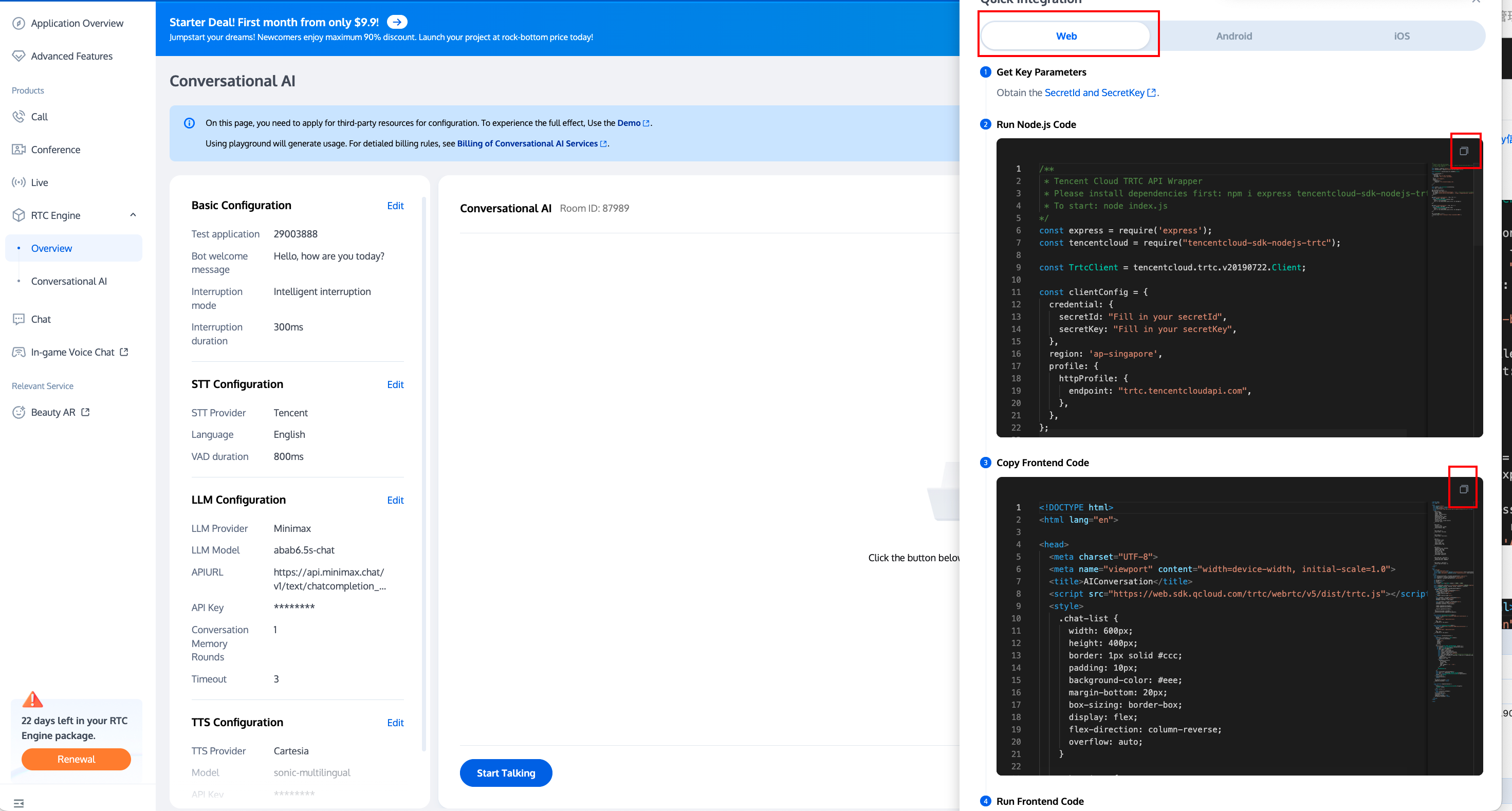Click the configuration panel vertical scrollbar
1512x811 pixels.
click(424, 474)
